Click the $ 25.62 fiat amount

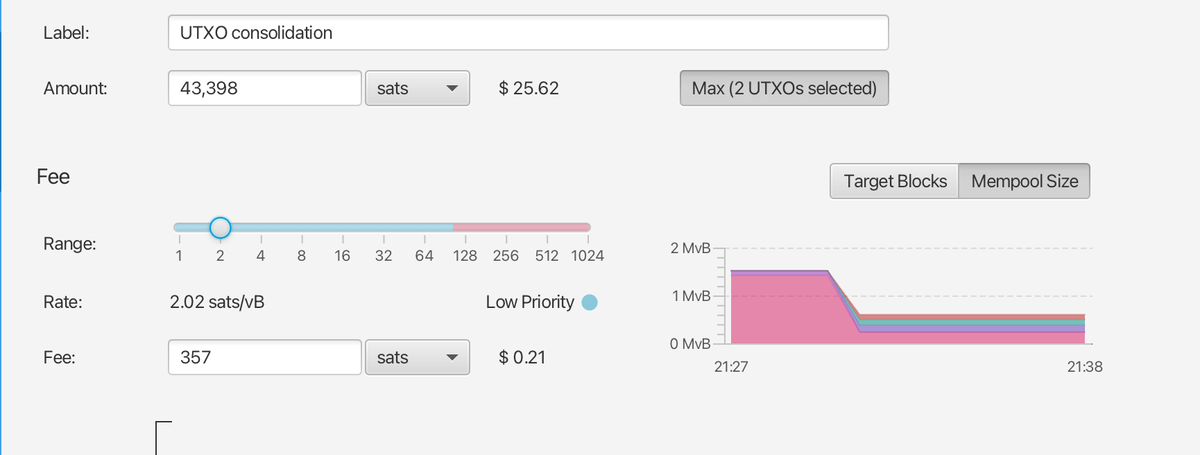[528, 88]
